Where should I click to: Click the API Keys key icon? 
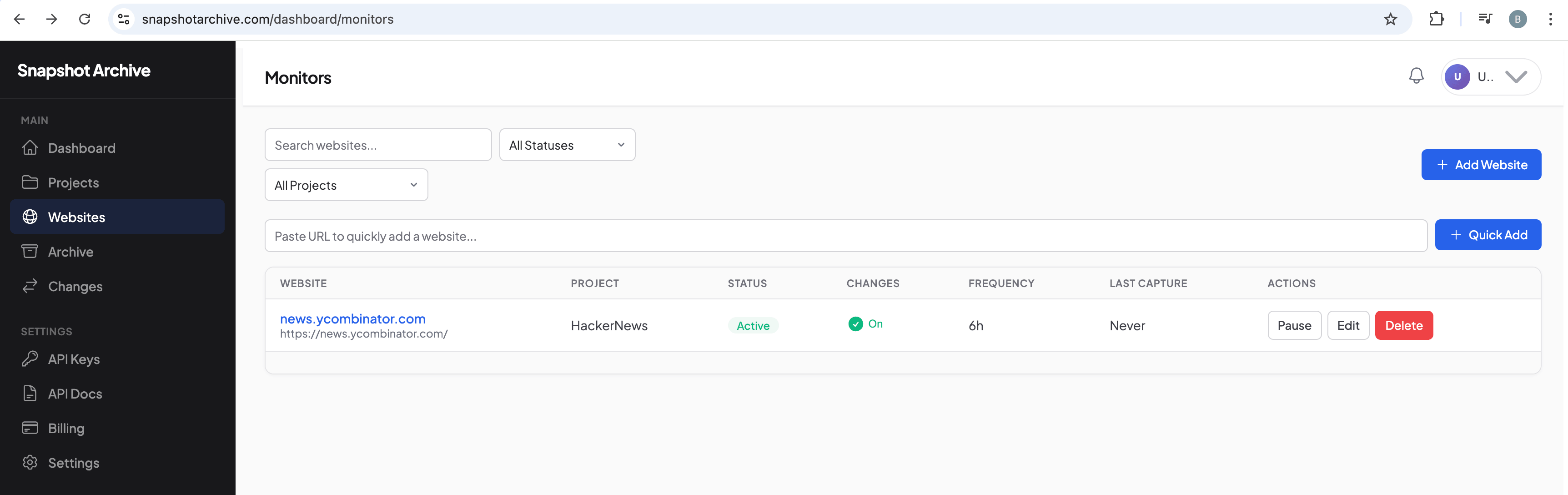(30, 359)
